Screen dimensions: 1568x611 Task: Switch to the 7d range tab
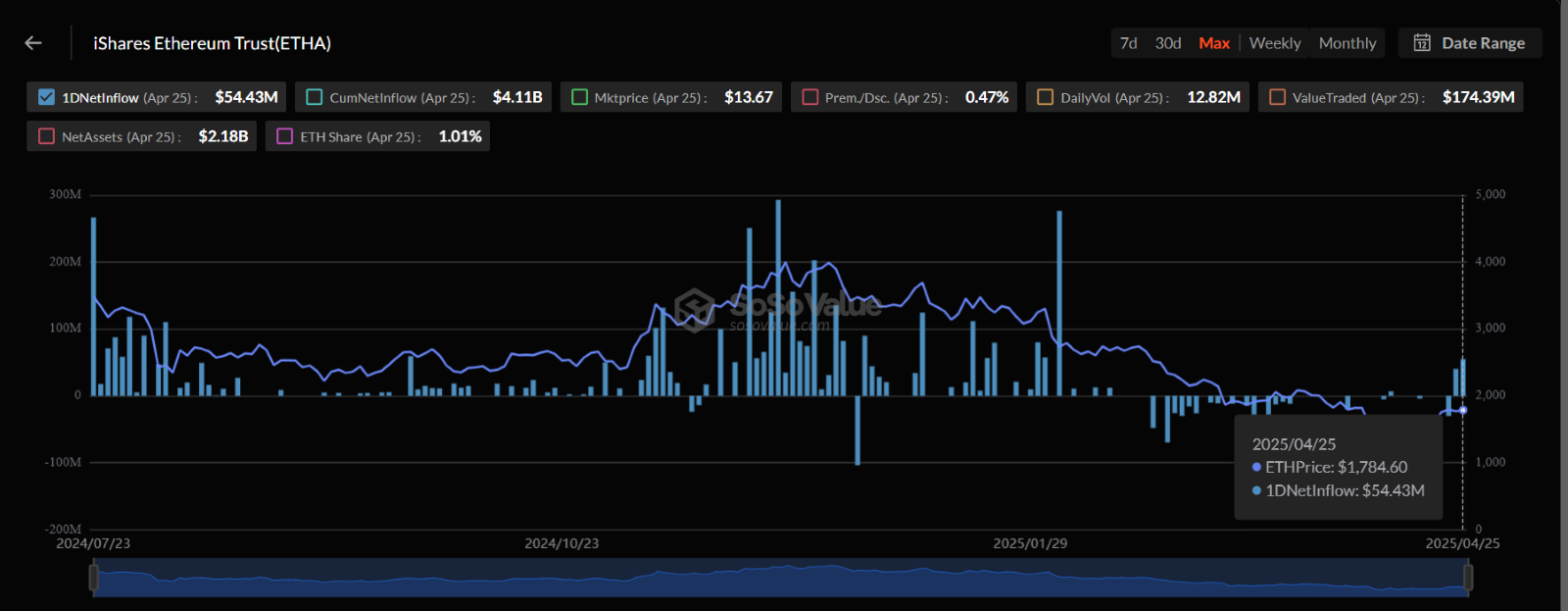point(1129,43)
